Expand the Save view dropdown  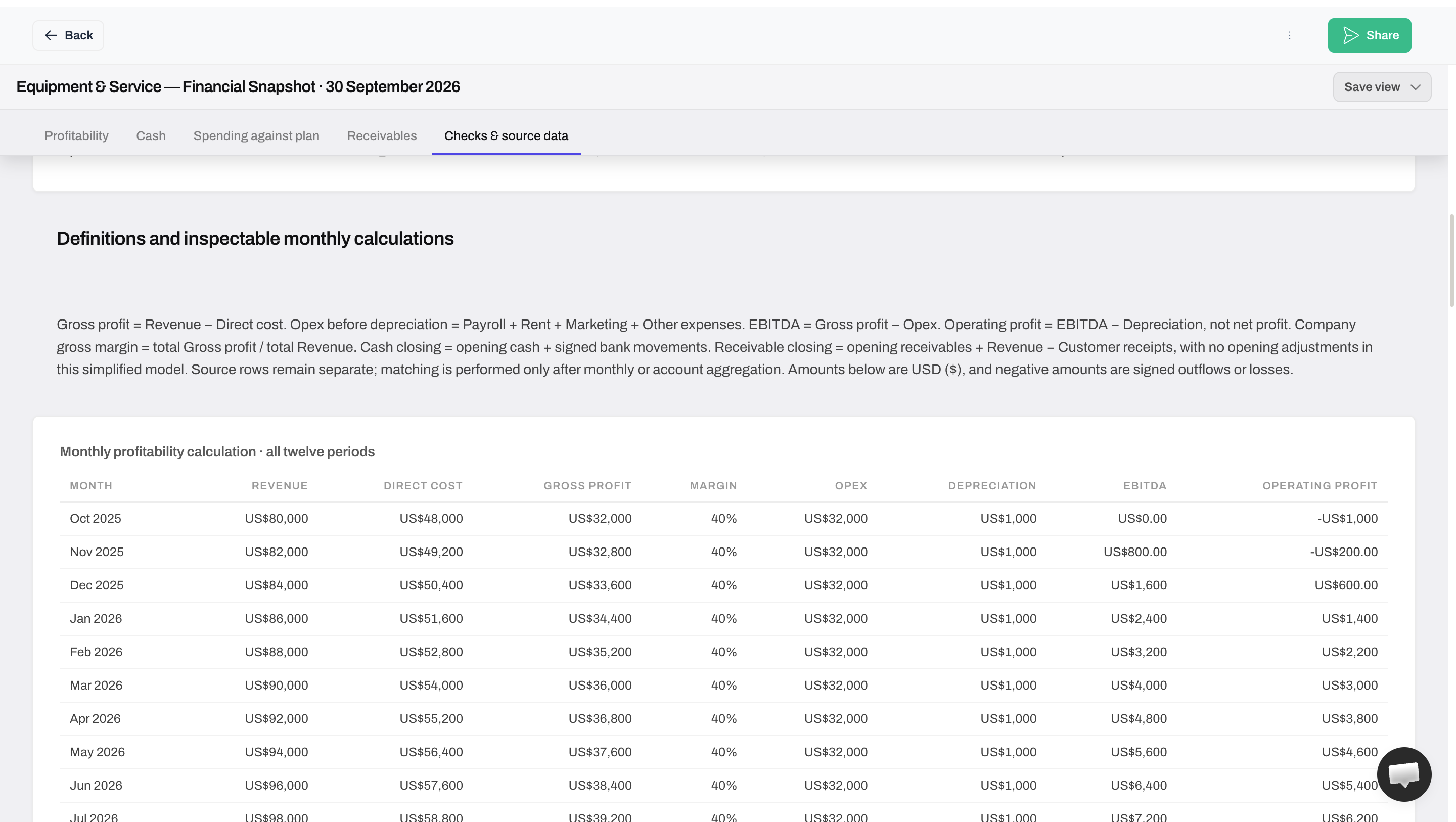(1381, 87)
